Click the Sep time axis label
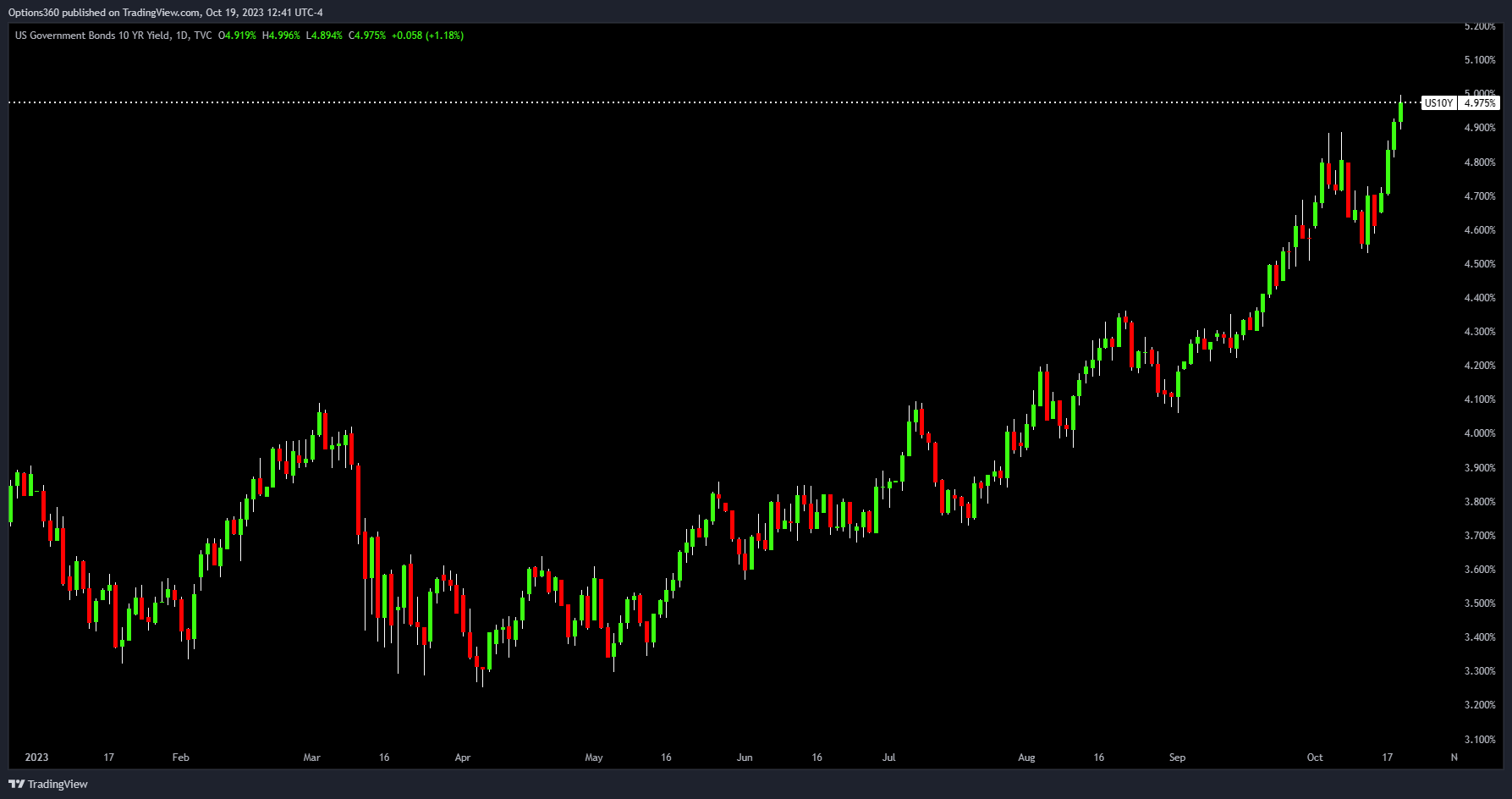The height and width of the screenshot is (799, 1512). pos(1177,758)
